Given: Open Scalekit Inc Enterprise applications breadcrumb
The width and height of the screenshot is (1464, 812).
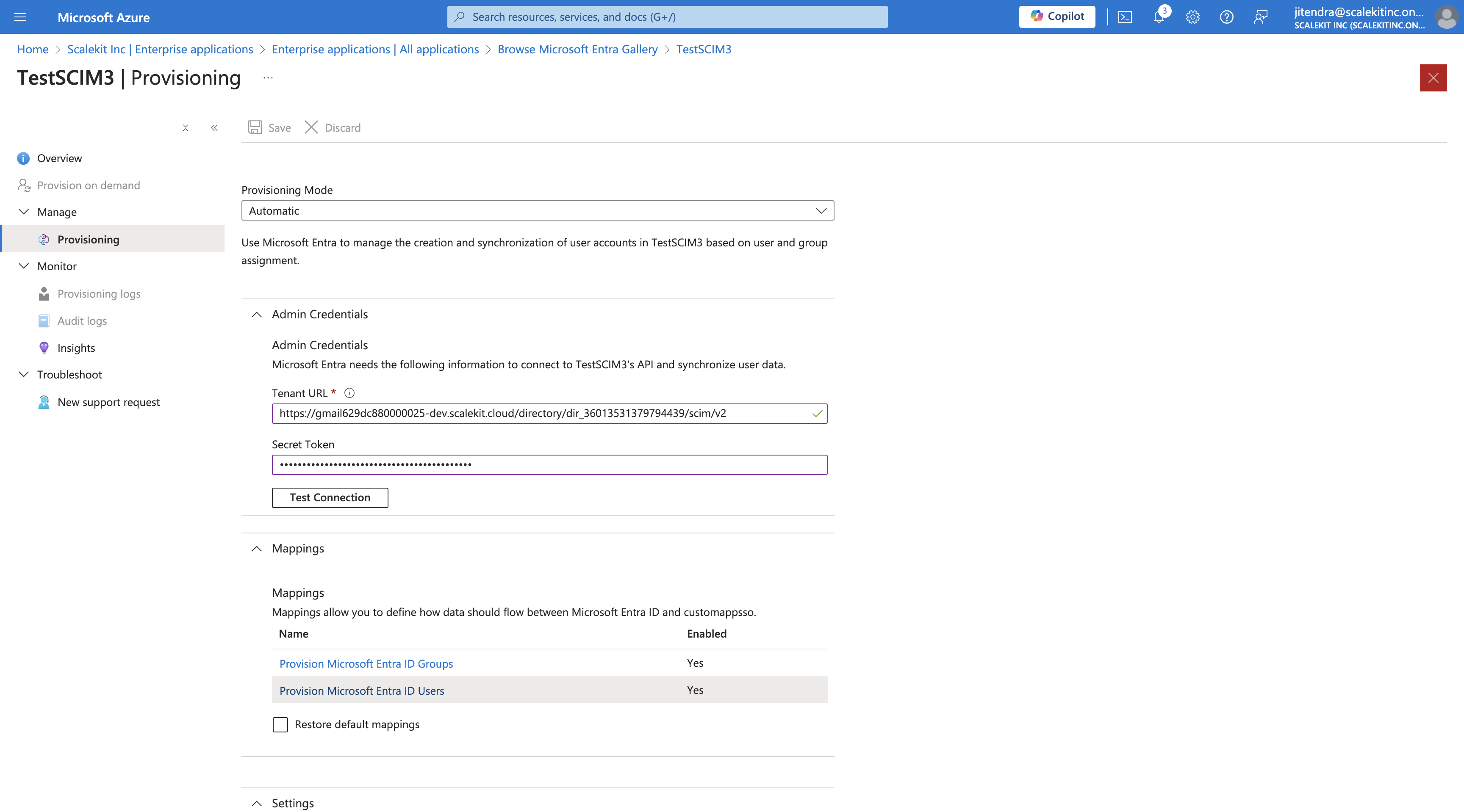Looking at the screenshot, I should 160,49.
